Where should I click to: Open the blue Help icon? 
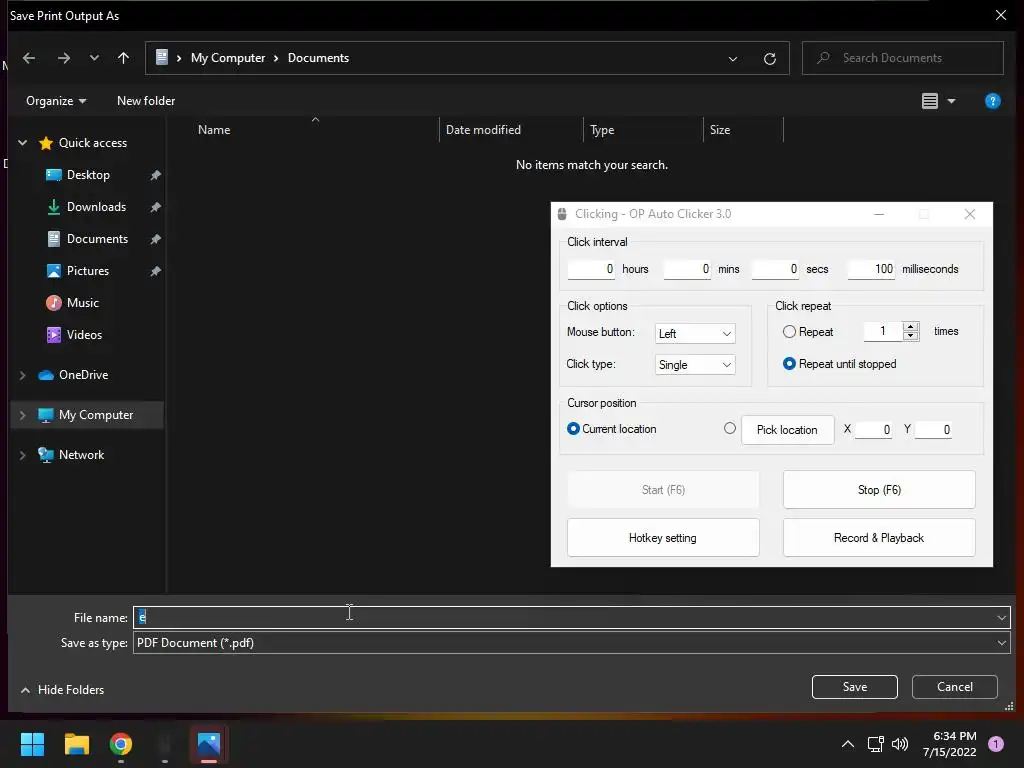click(993, 101)
